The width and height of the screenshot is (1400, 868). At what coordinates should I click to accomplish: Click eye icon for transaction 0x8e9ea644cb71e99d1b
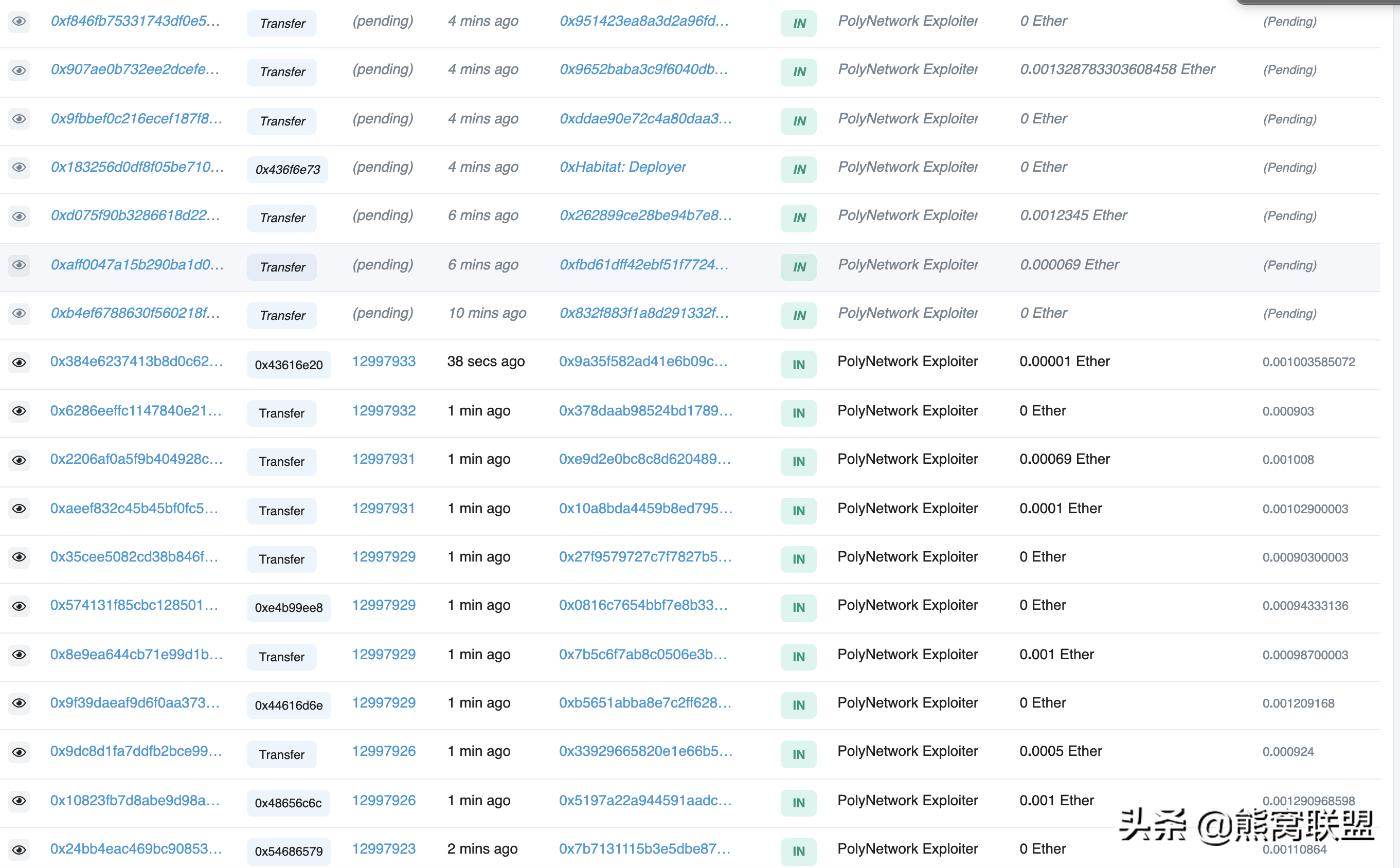[19, 655]
